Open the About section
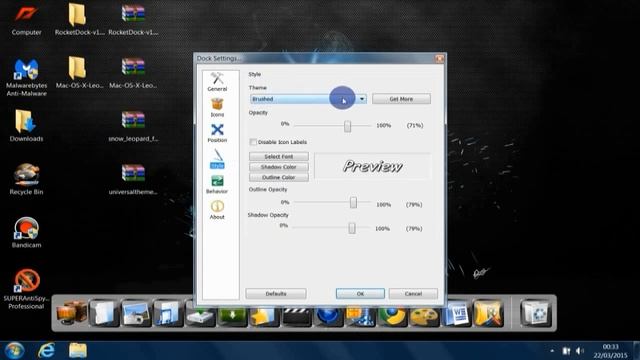This screenshot has width=640, height=360. [217, 210]
